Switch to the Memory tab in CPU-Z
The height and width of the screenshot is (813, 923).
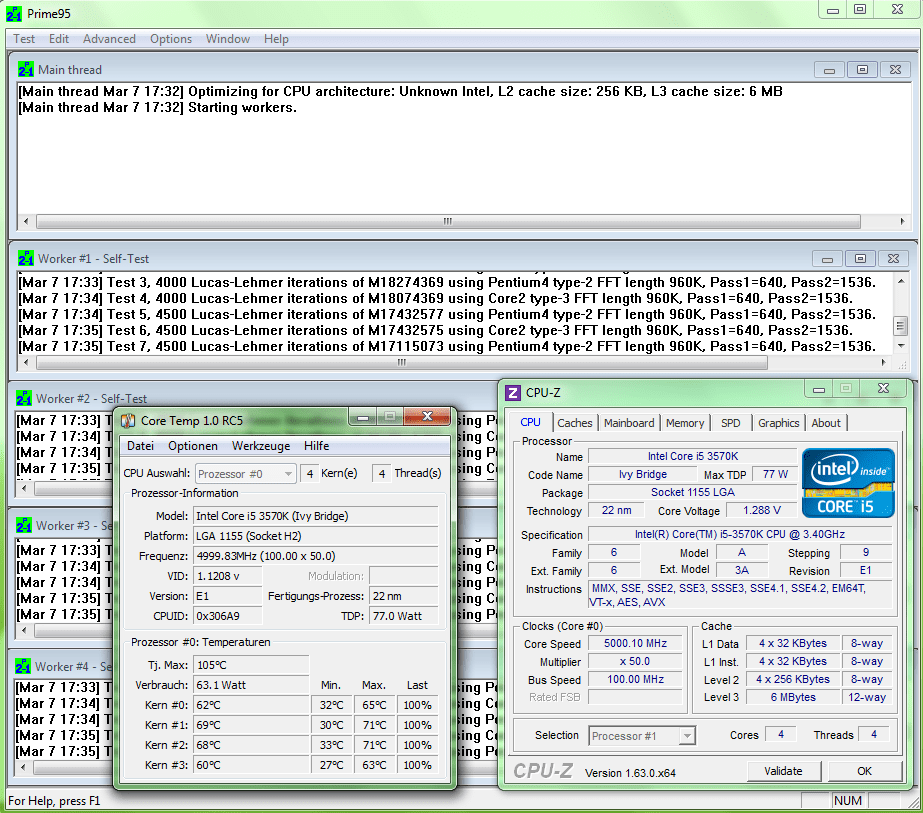[x=685, y=423]
